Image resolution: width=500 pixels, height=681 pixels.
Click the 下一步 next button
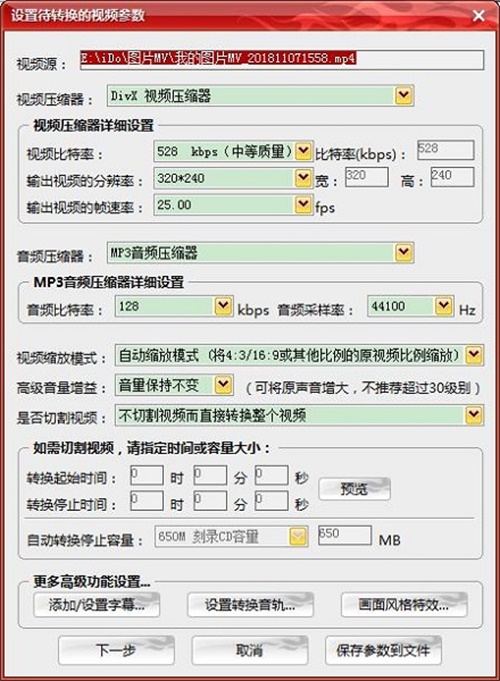point(116,650)
